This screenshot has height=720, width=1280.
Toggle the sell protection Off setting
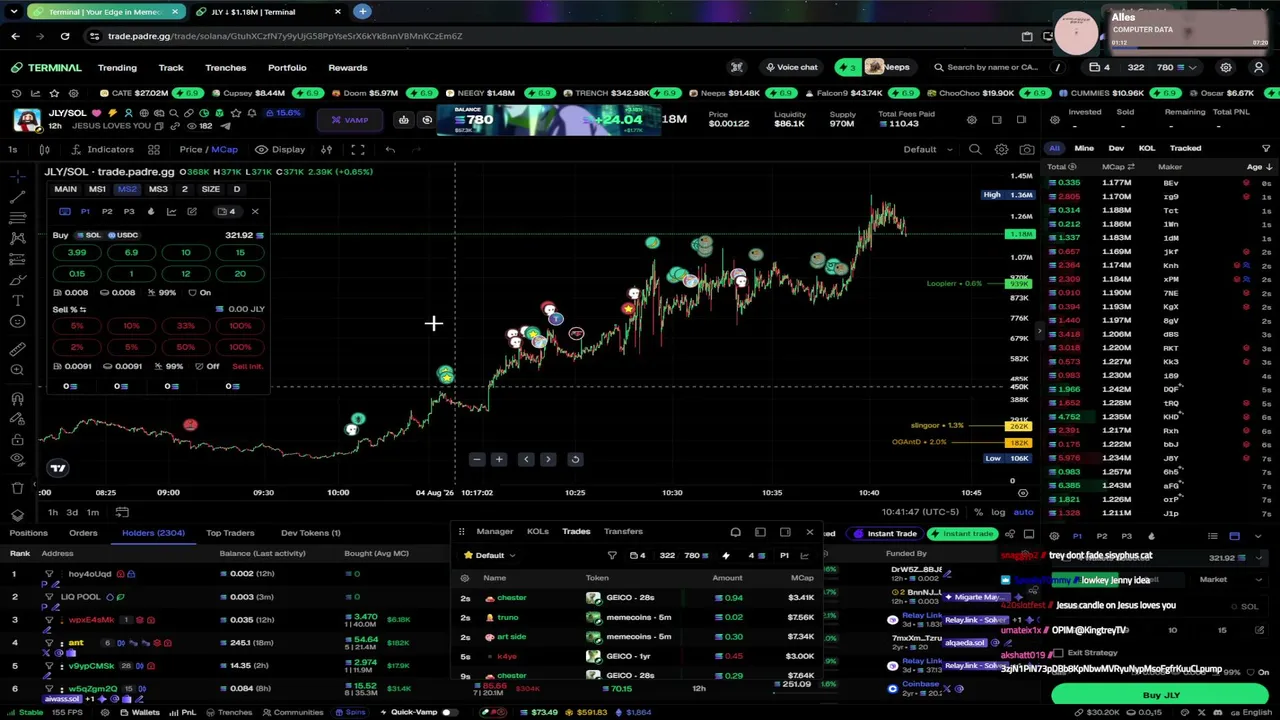[206, 366]
